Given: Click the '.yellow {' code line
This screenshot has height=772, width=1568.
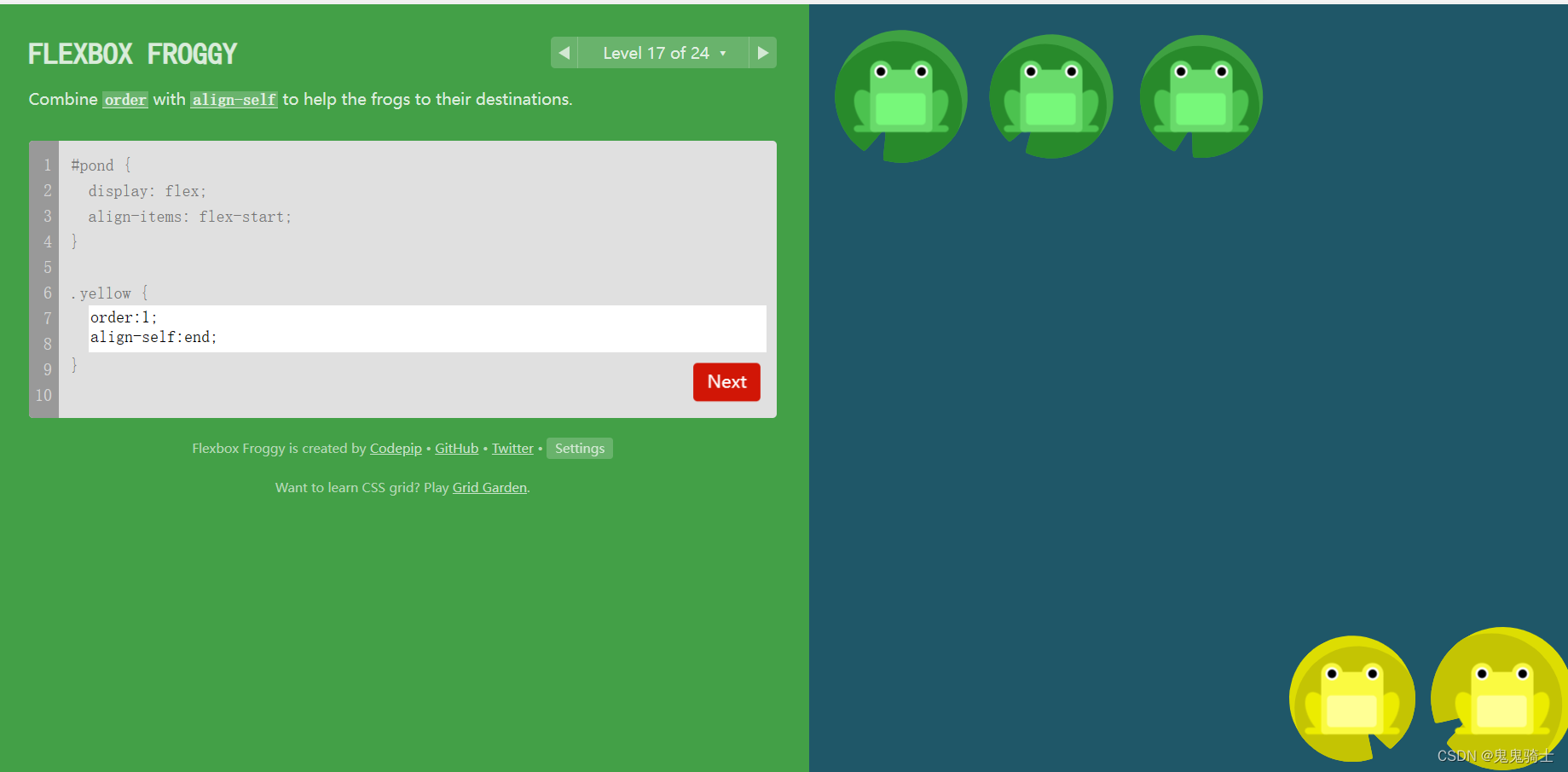Looking at the screenshot, I should [110, 293].
